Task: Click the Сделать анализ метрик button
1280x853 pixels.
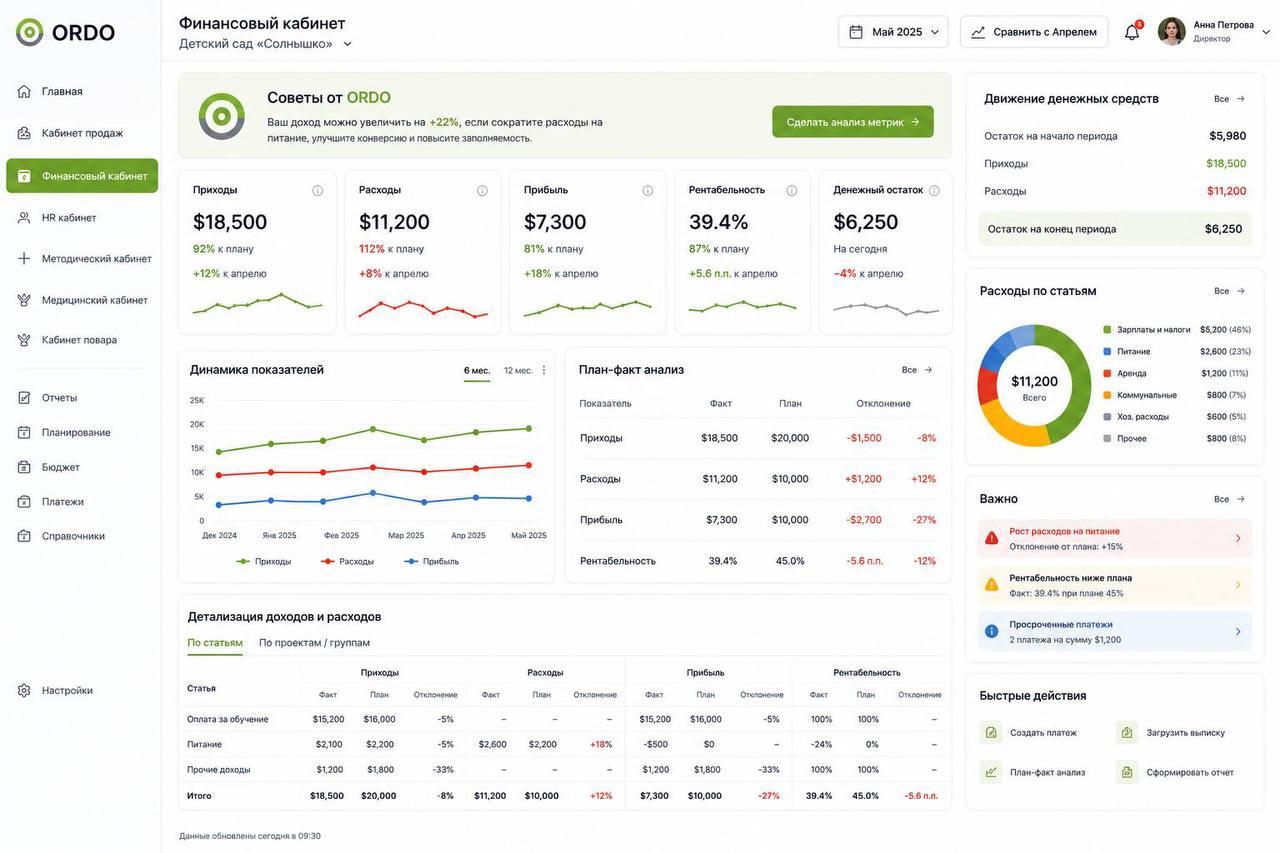Action: 853,122
